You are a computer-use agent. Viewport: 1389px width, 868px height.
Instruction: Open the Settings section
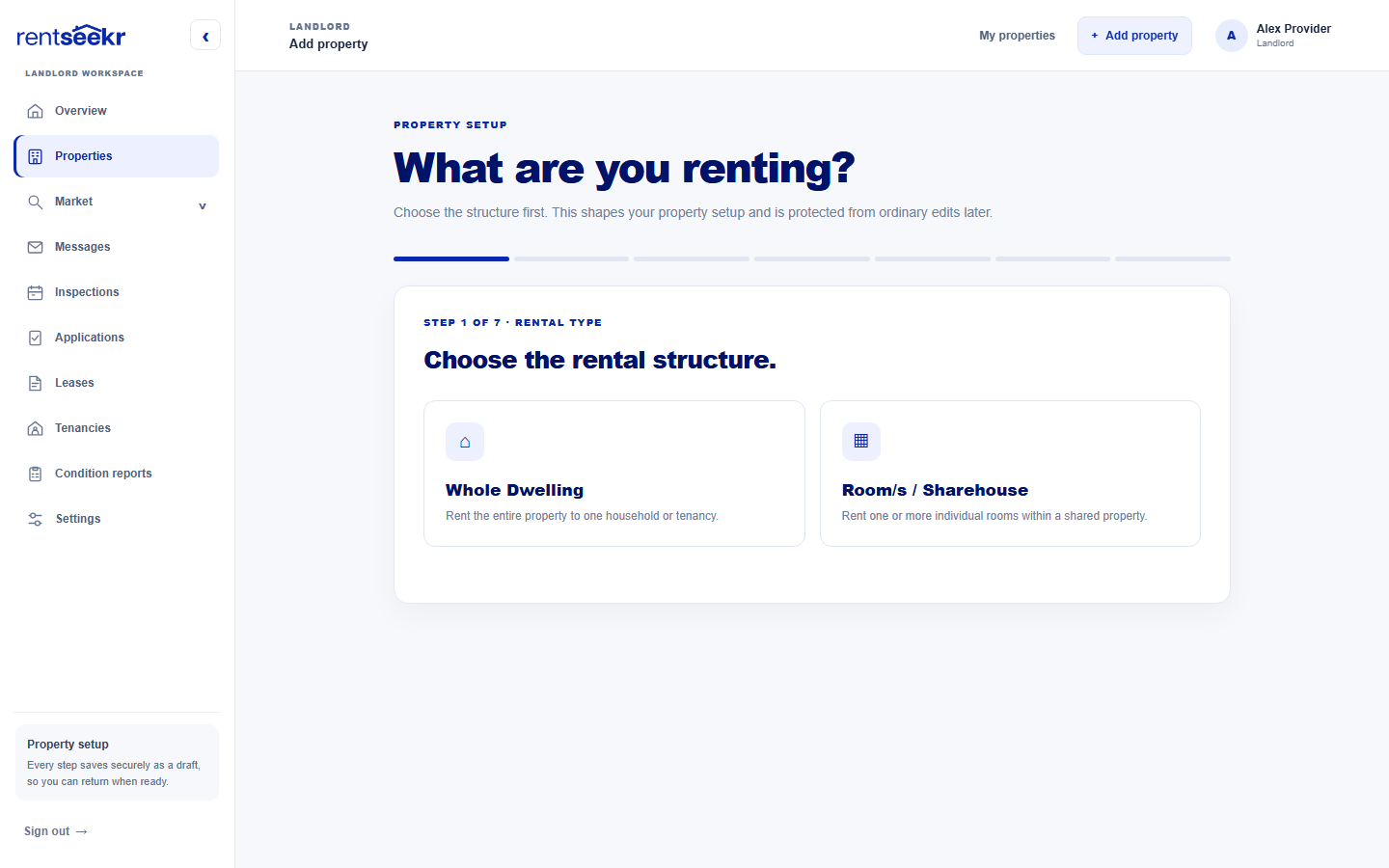(x=117, y=519)
